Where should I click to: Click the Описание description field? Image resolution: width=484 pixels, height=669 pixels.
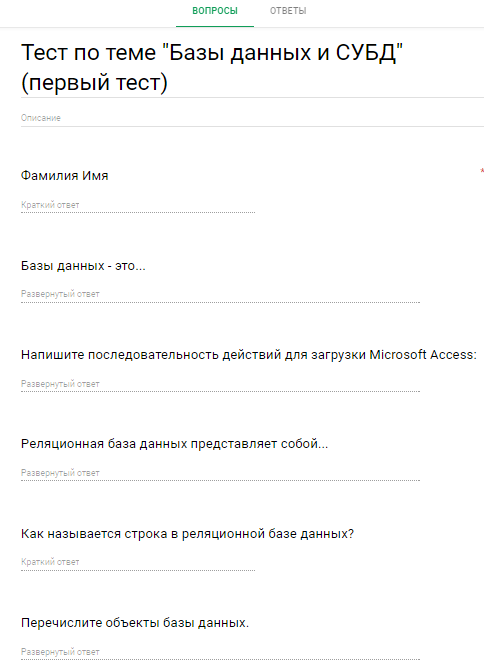point(252,118)
